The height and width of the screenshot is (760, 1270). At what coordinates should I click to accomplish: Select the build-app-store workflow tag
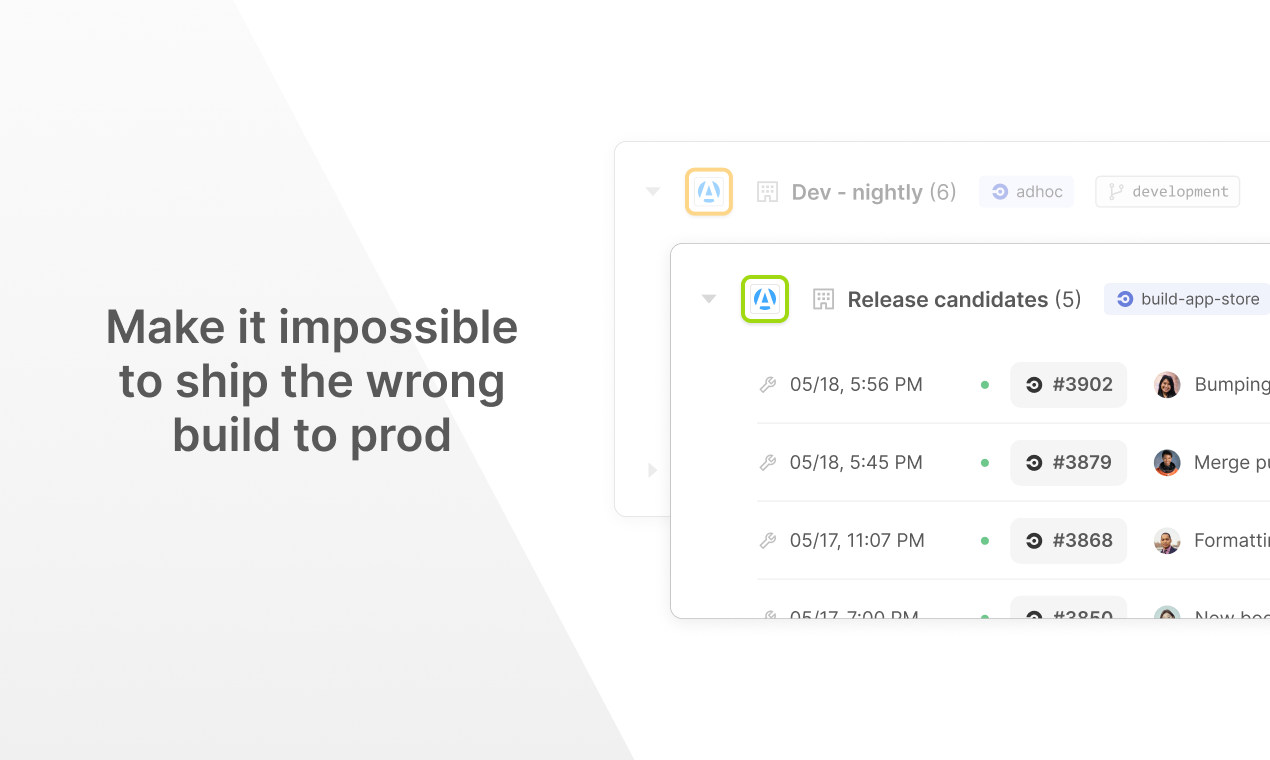(1187, 299)
